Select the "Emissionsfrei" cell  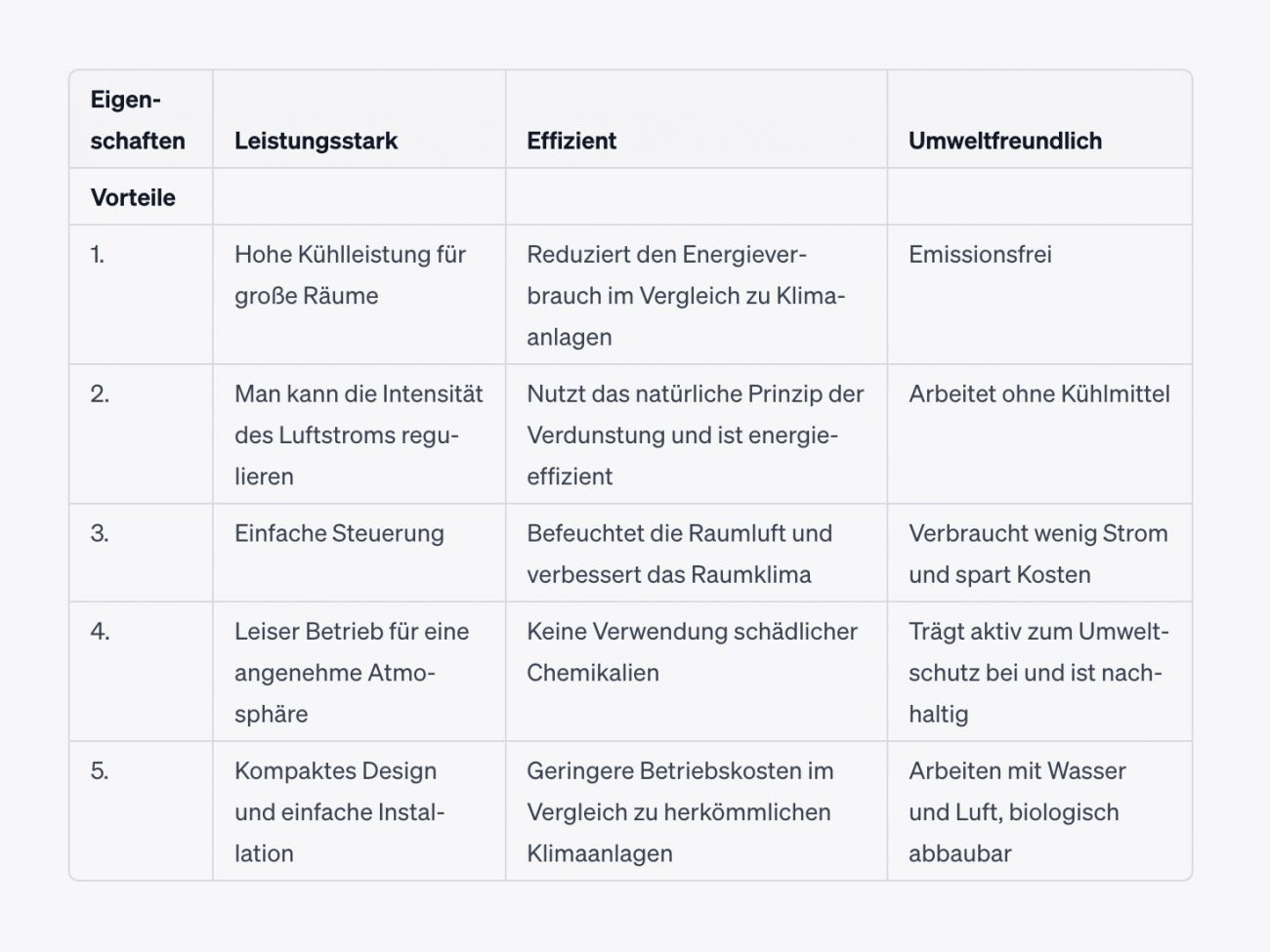pos(980,255)
